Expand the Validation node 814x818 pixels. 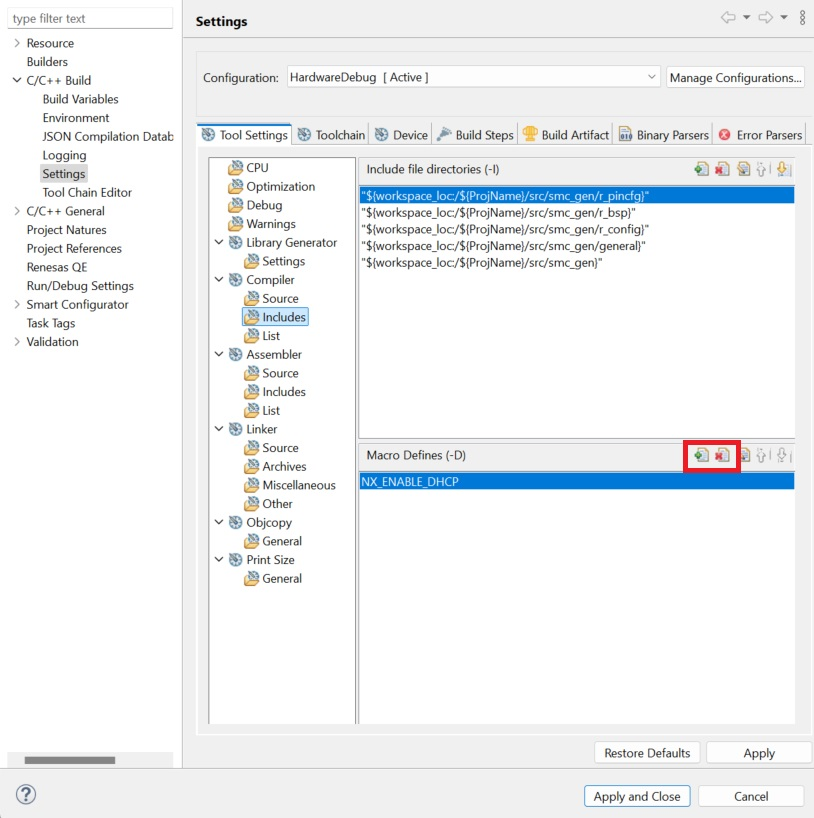(x=17, y=342)
